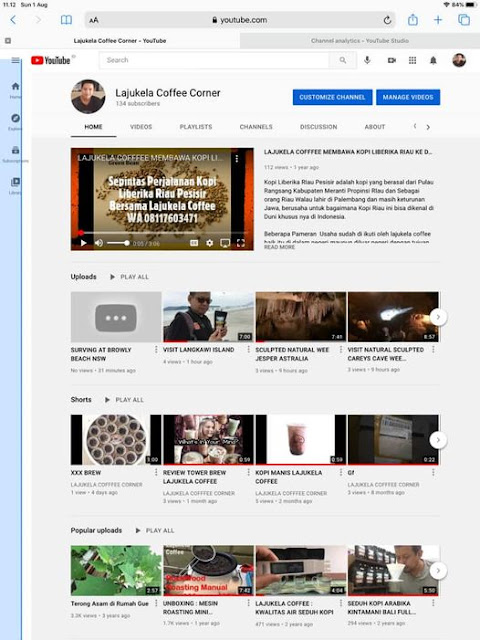Click the YouTube logo
Screen dimensions: 480x640
pos(51,60)
